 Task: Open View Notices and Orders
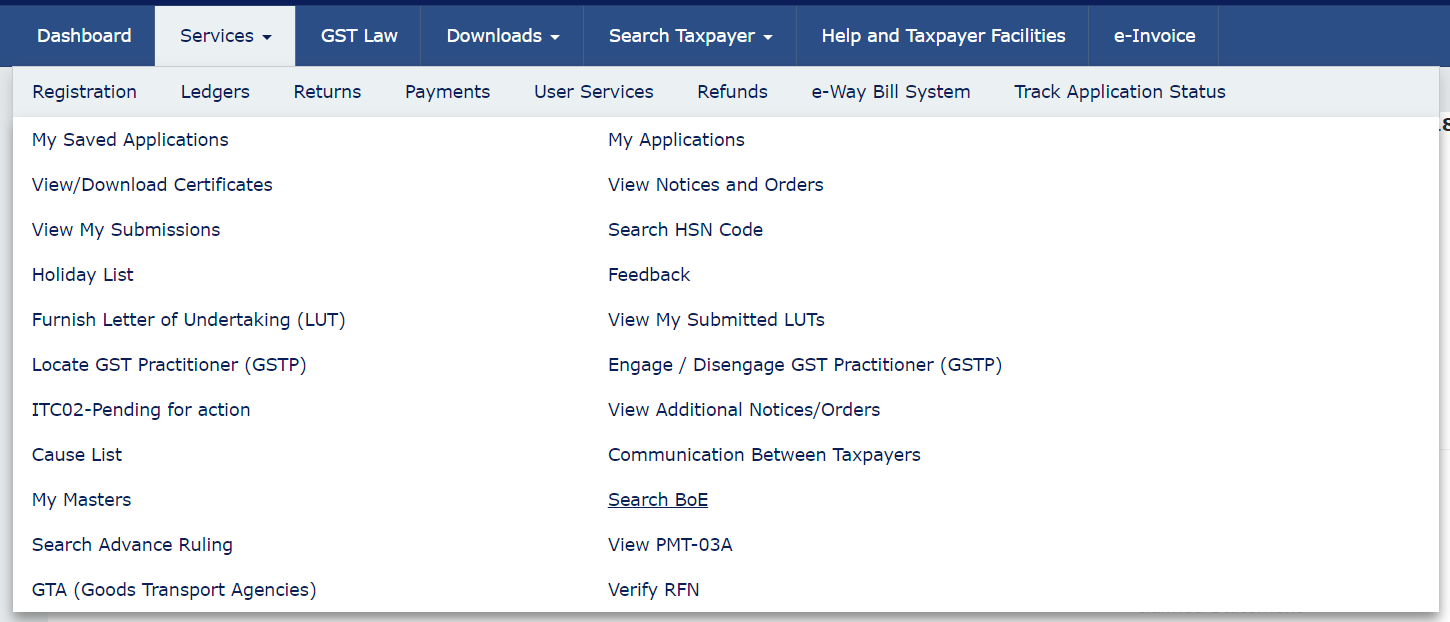[x=716, y=185]
